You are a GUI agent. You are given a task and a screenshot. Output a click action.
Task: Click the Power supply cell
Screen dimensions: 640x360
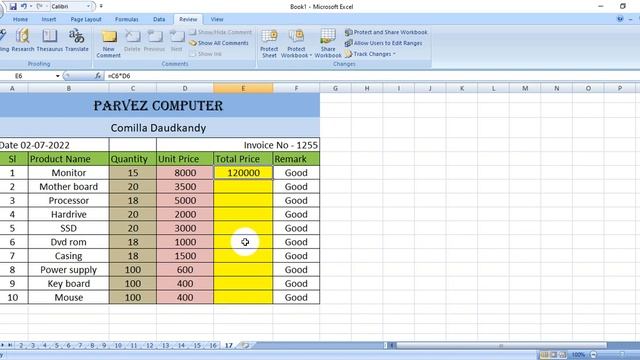point(69,270)
